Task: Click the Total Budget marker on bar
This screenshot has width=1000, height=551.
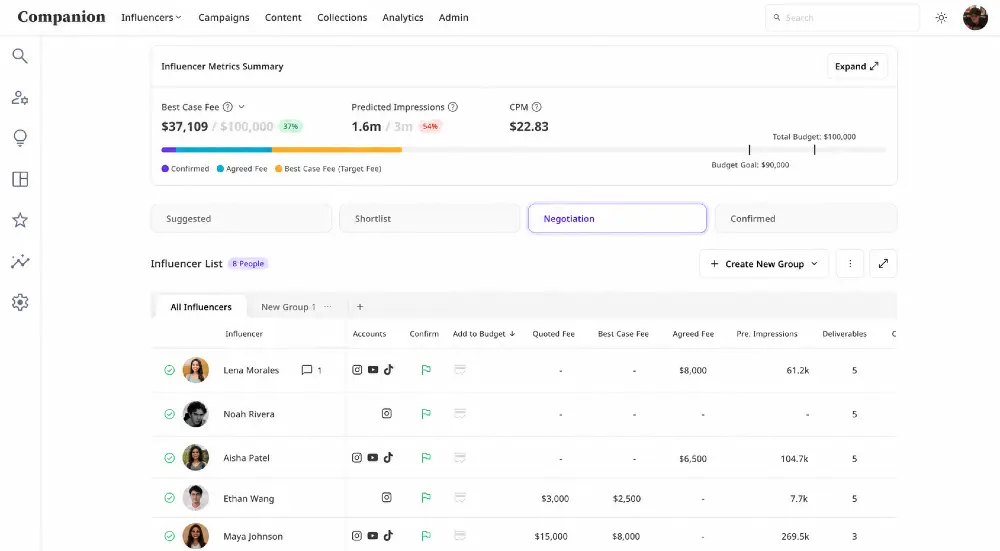Action: (x=814, y=149)
